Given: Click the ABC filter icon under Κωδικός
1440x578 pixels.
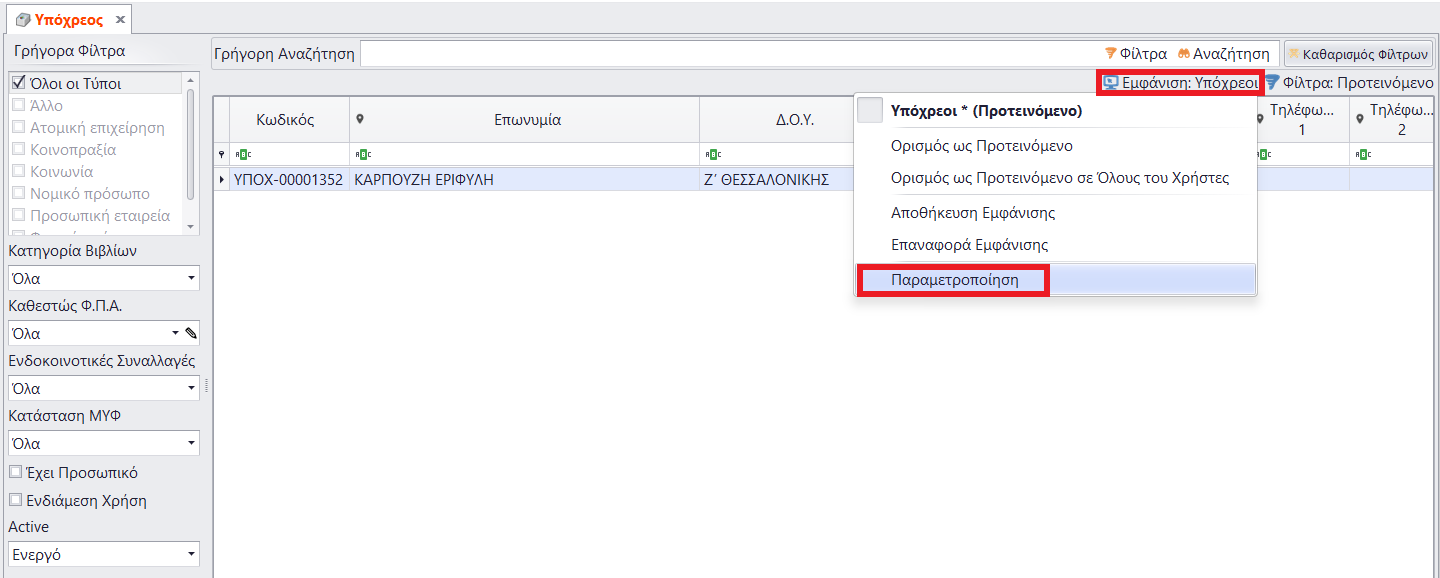Looking at the screenshot, I should pyautogui.click(x=241, y=155).
